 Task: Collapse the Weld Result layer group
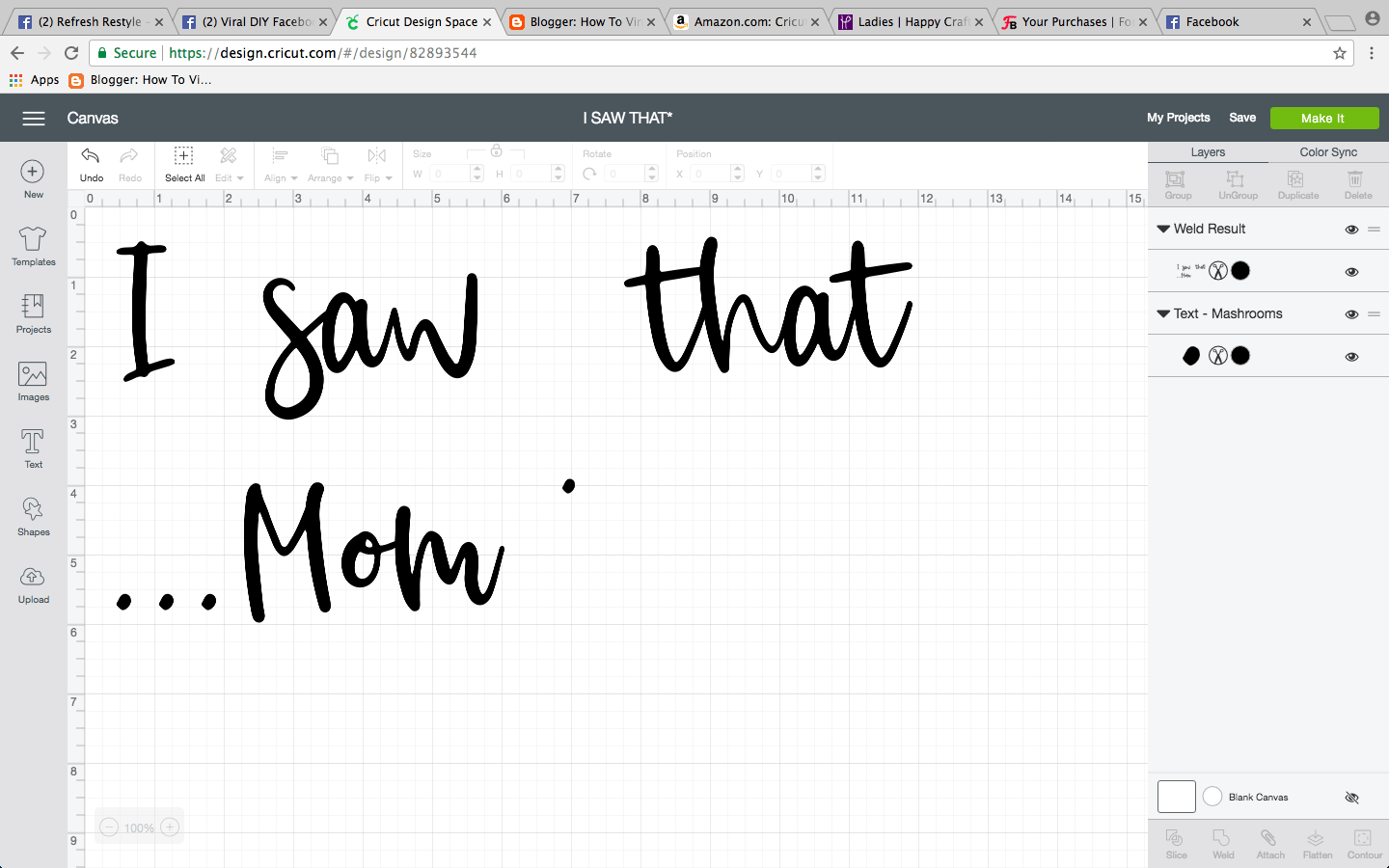click(x=1163, y=229)
